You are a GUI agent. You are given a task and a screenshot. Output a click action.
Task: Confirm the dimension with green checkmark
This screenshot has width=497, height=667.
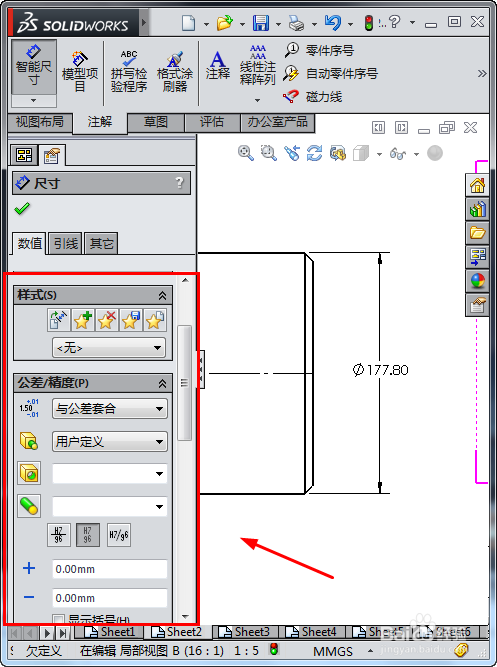click(22, 209)
